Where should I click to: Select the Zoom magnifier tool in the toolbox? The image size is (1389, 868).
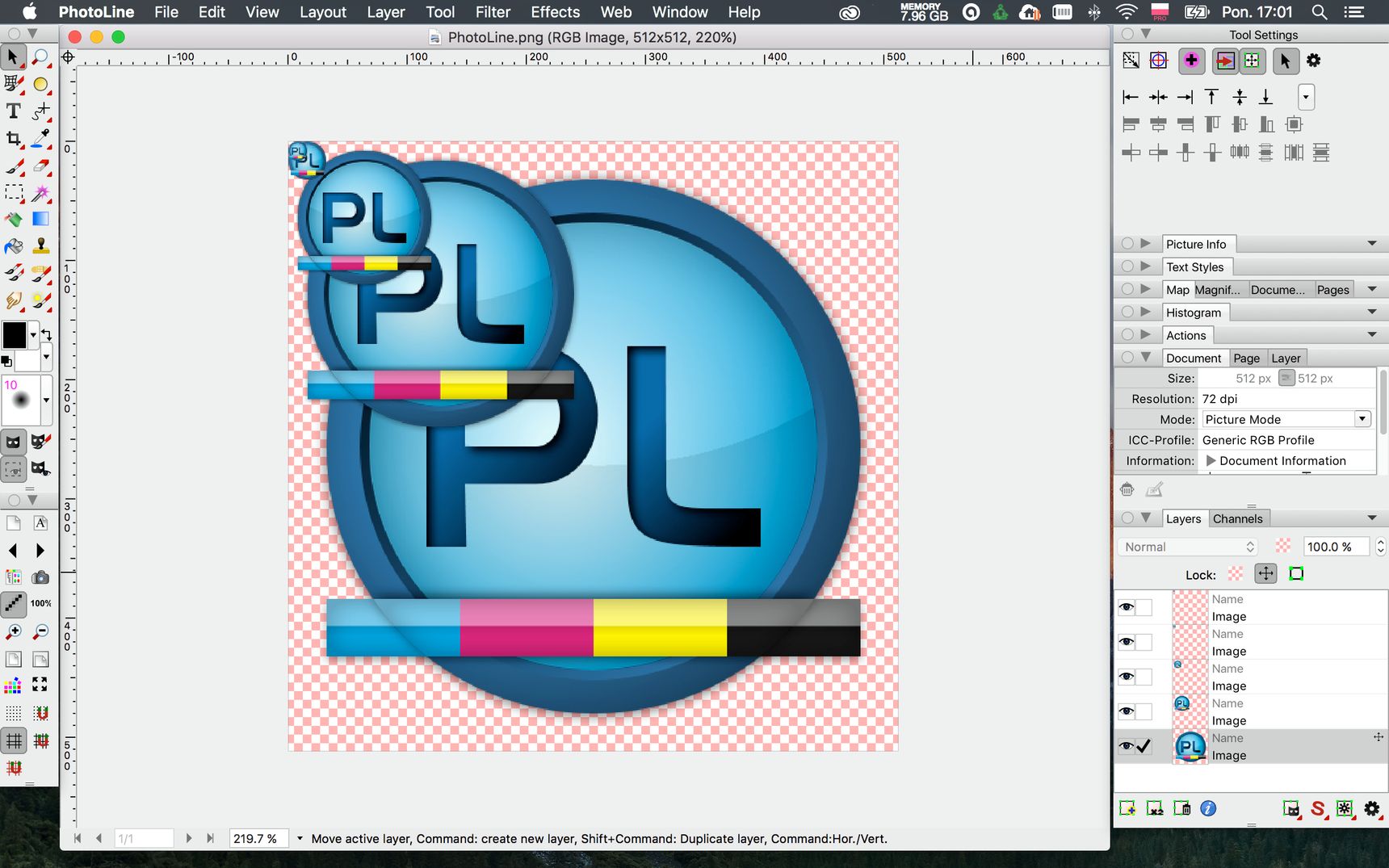[41, 57]
